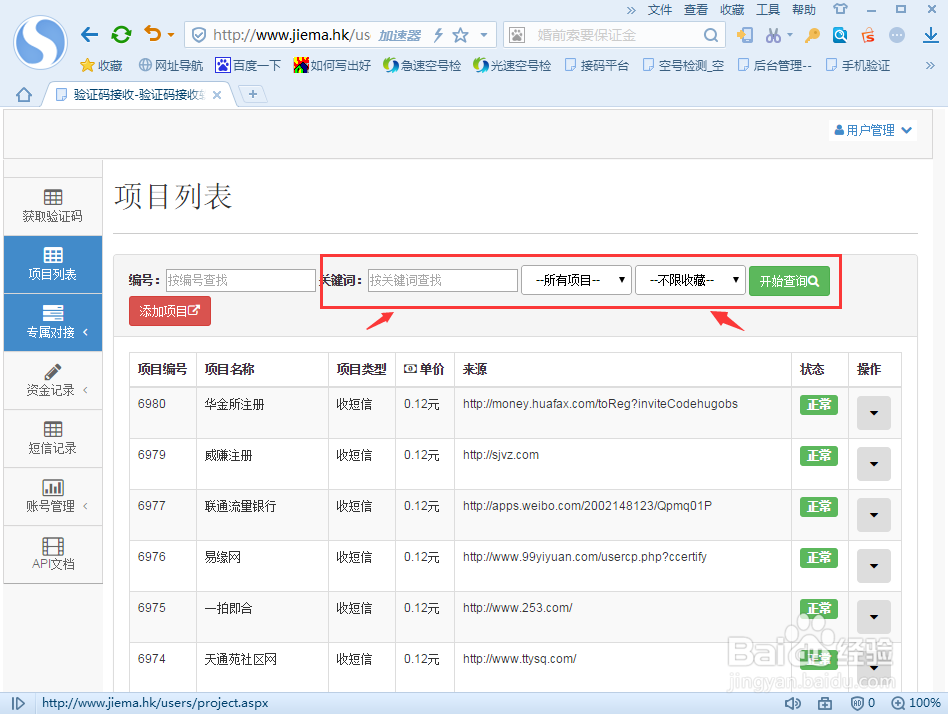Open the API文档 sidebar item

(x=53, y=554)
